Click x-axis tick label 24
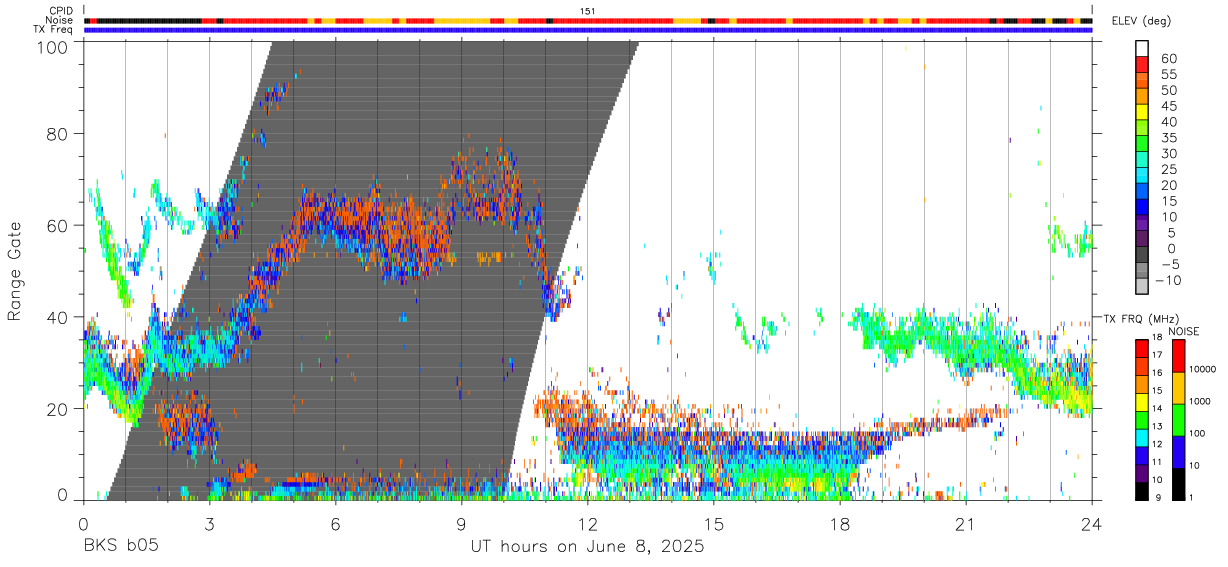The height and width of the screenshot is (567, 1228). tap(1092, 524)
